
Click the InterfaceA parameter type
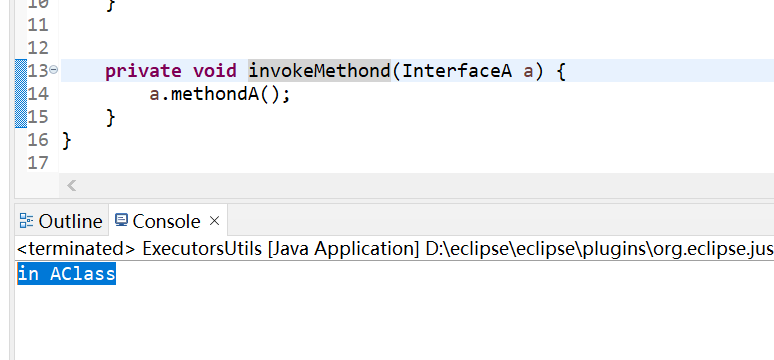[x=457, y=71]
